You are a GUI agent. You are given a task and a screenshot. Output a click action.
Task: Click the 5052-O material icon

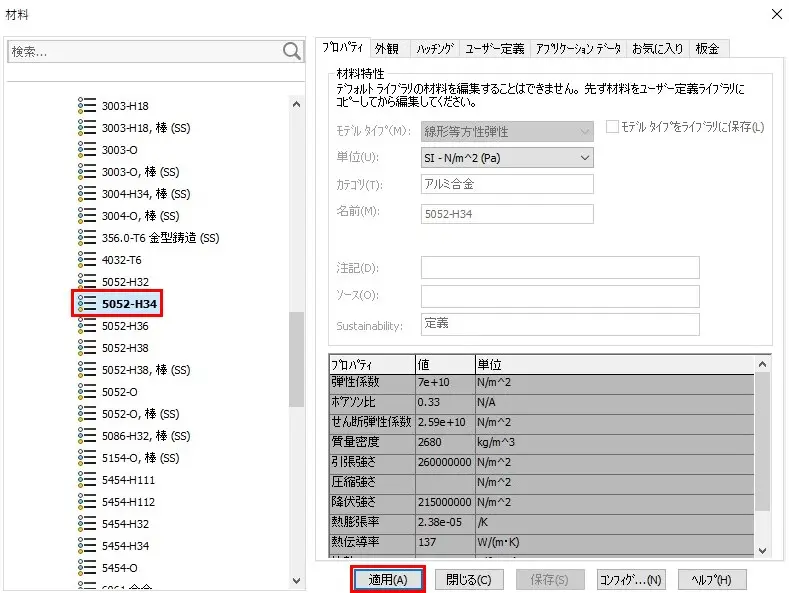click(87, 392)
